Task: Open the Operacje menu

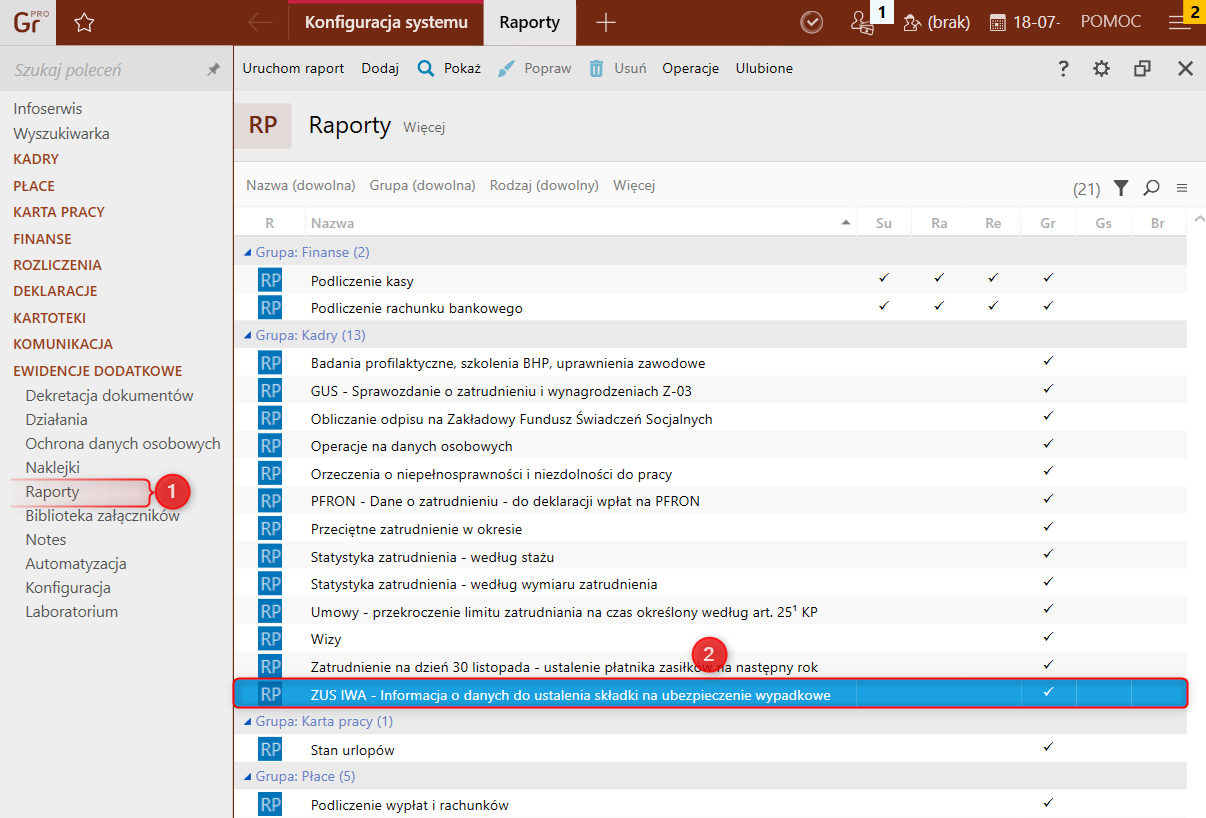Action: pyautogui.click(x=691, y=68)
